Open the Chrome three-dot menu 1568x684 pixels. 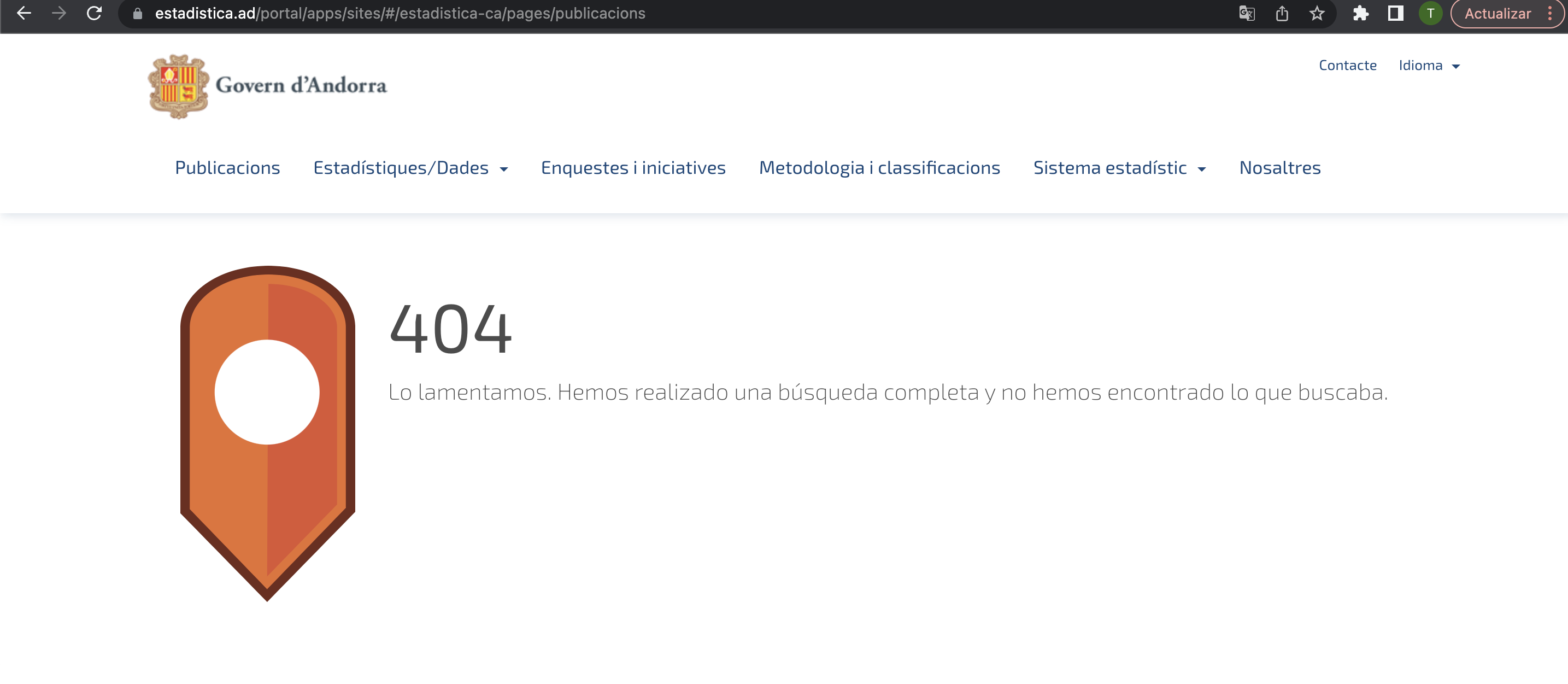(x=1550, y=14)
